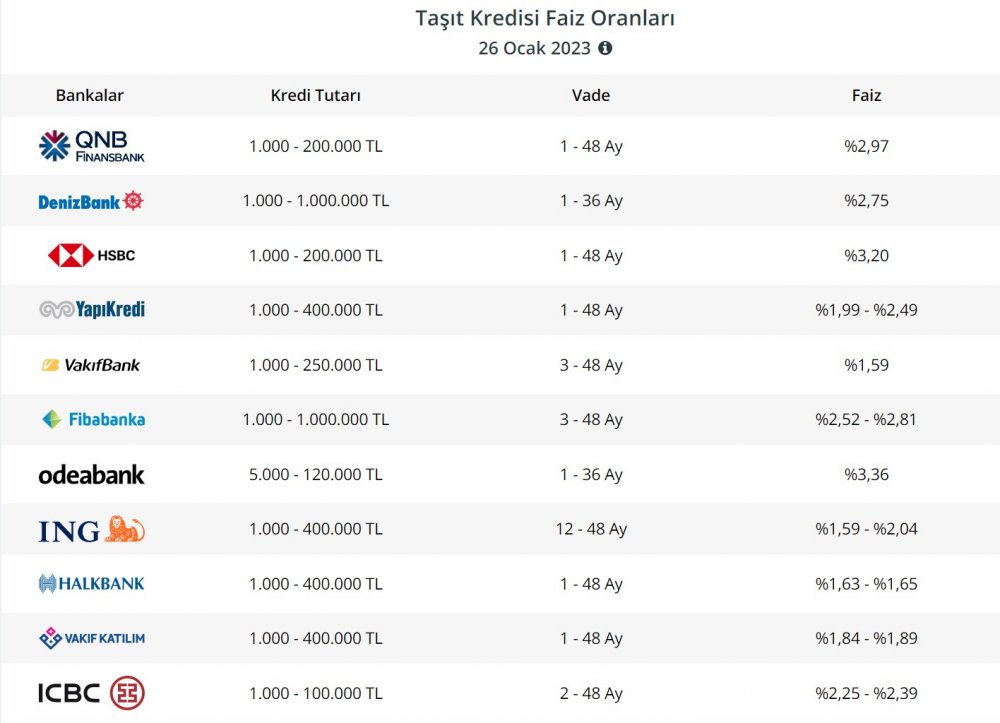
Task: Sort by the Bankalar column header
Action: [90, 96]
